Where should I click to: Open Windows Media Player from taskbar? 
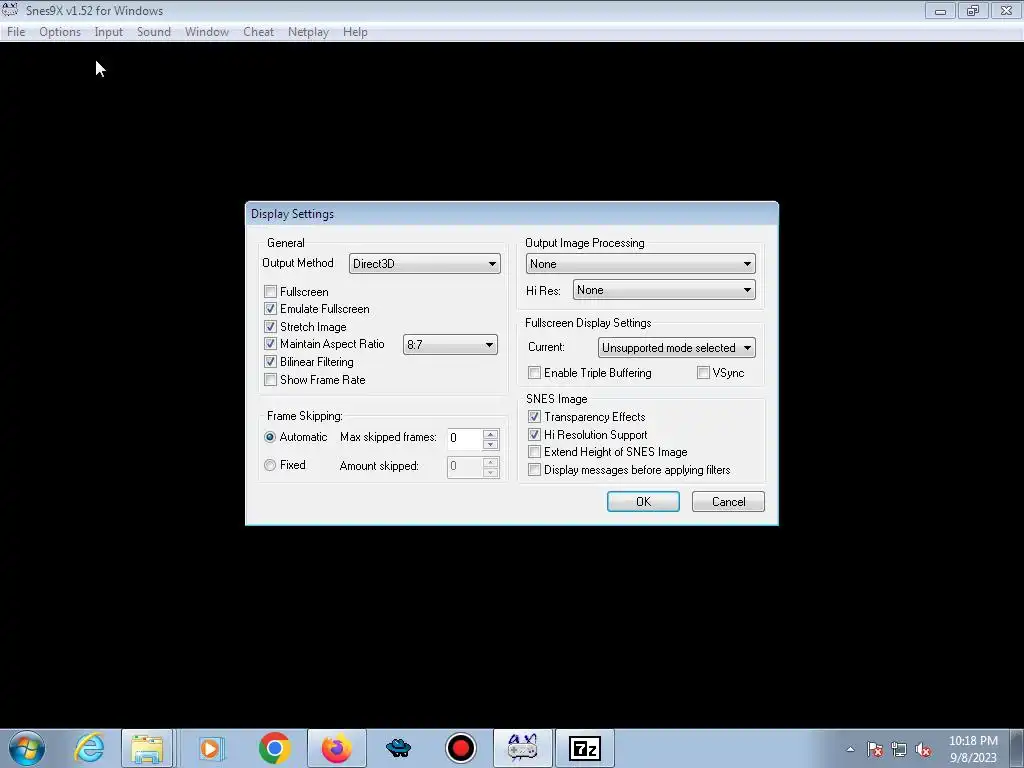point(210,748)
